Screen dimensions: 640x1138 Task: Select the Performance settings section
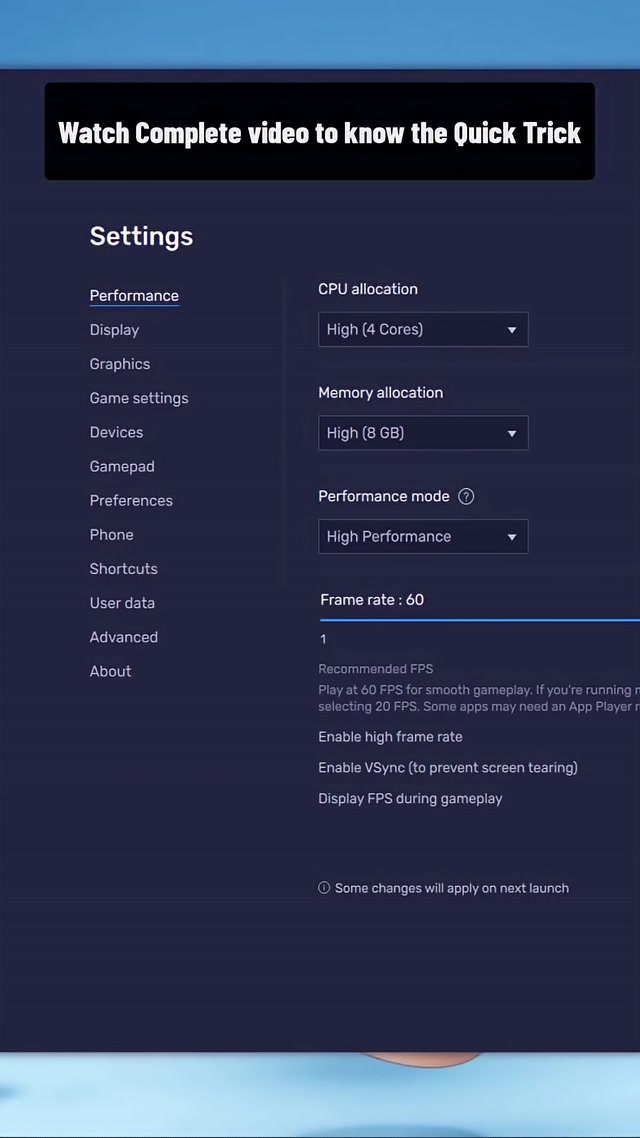point(134,296)
